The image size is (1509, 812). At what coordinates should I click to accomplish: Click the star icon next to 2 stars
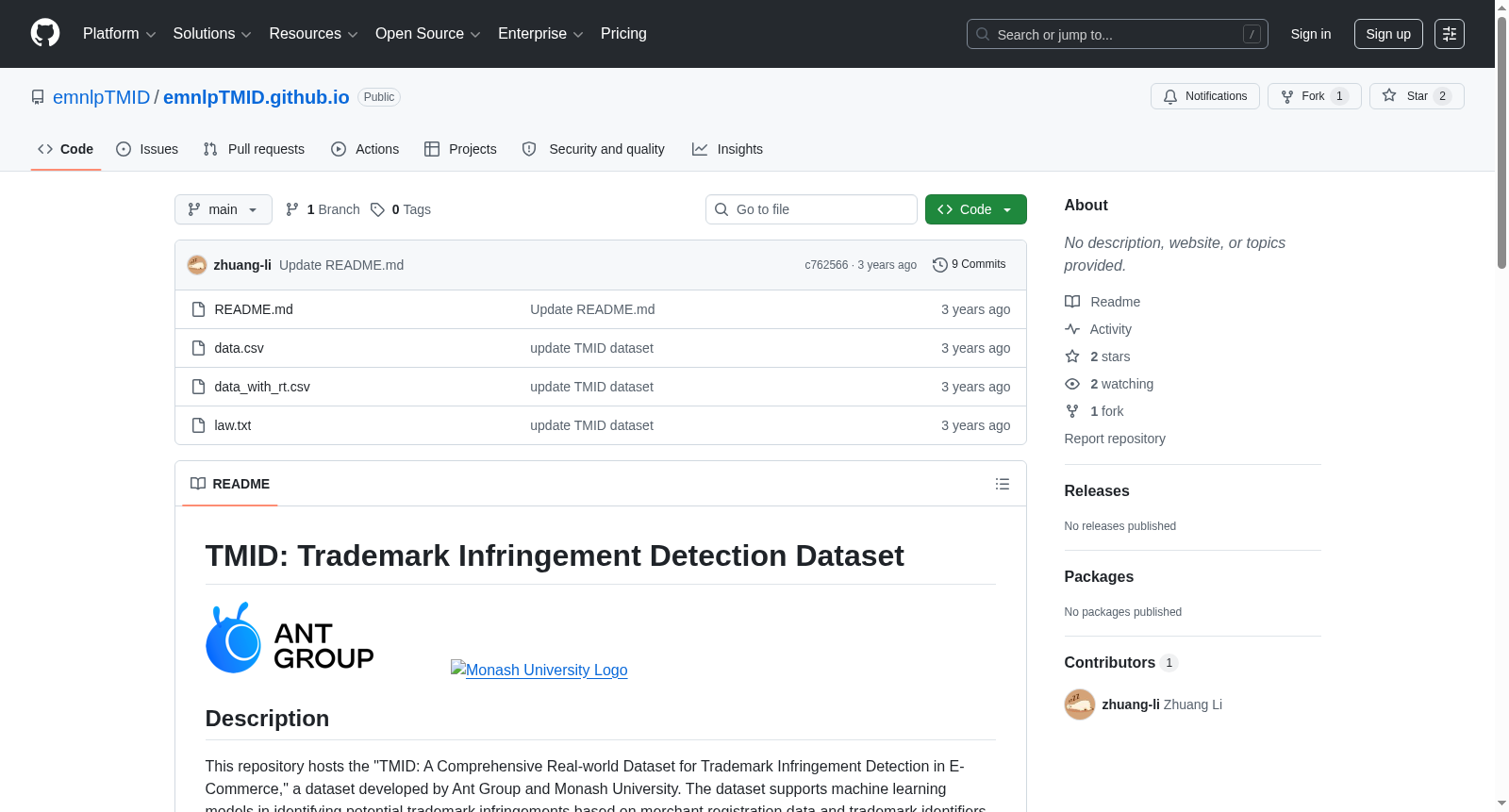point(1072,356)
